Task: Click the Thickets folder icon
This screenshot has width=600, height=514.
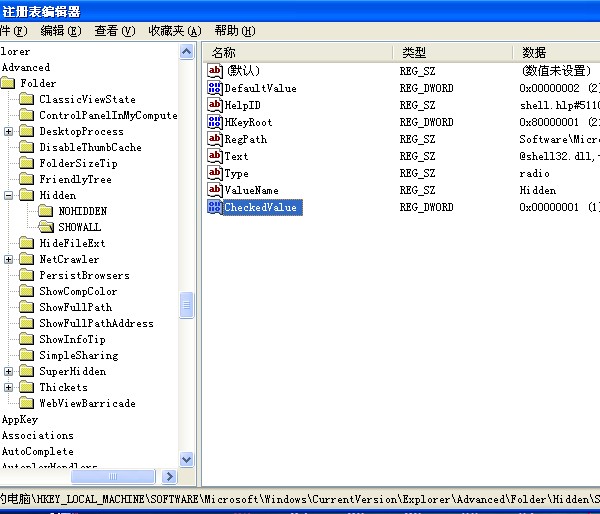Action: (26, 387)
